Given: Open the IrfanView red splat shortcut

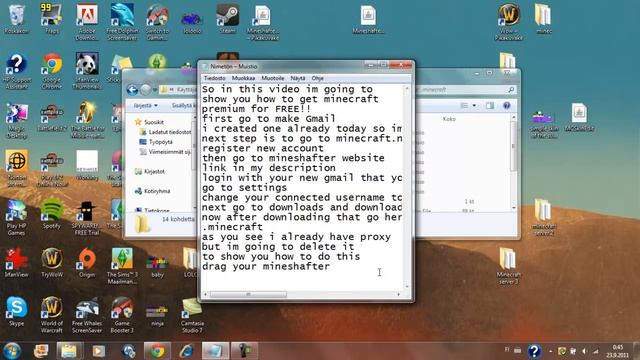Looking at the screenshot, I should point(16,262).
